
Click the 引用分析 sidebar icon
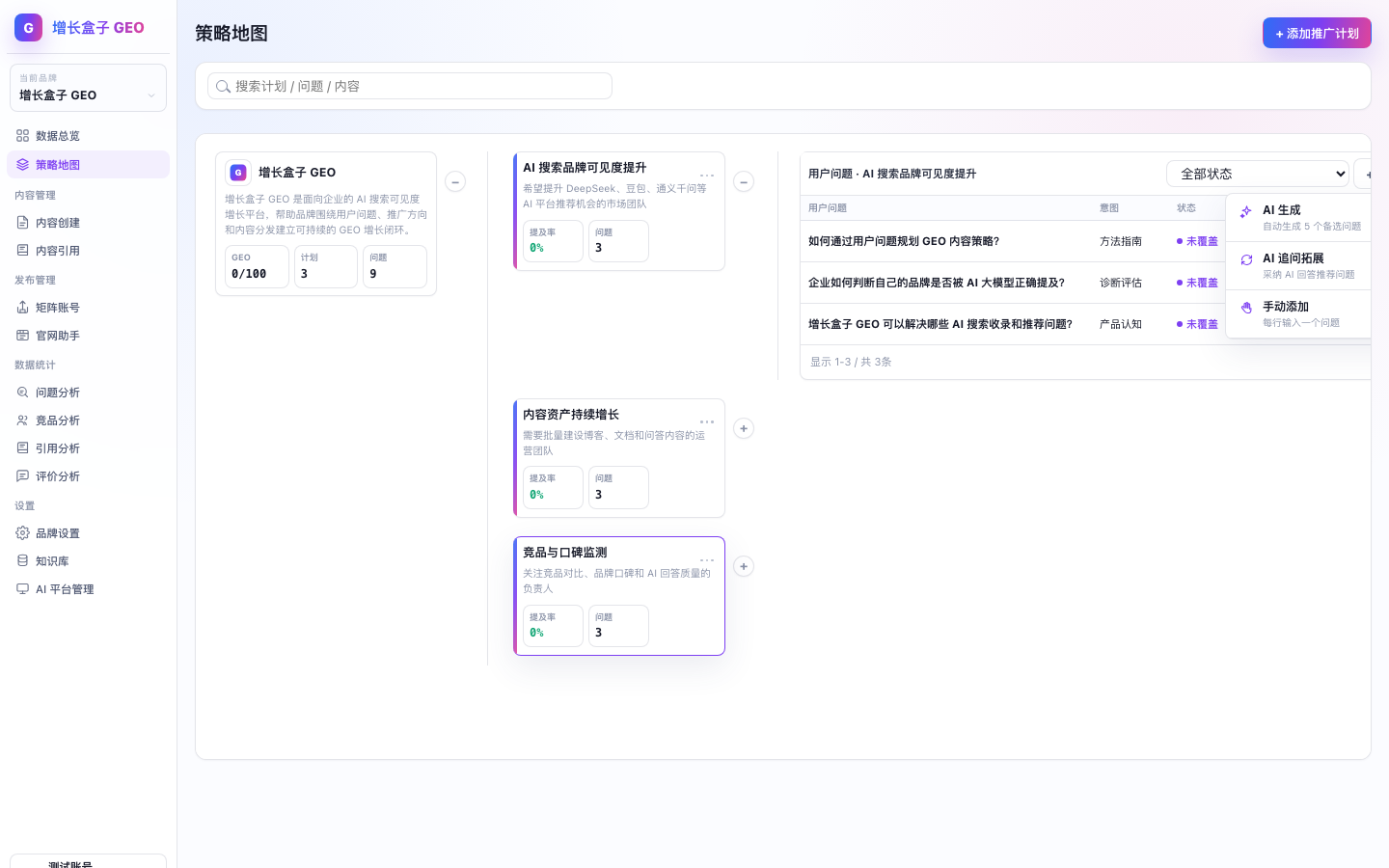pos(22,448)
